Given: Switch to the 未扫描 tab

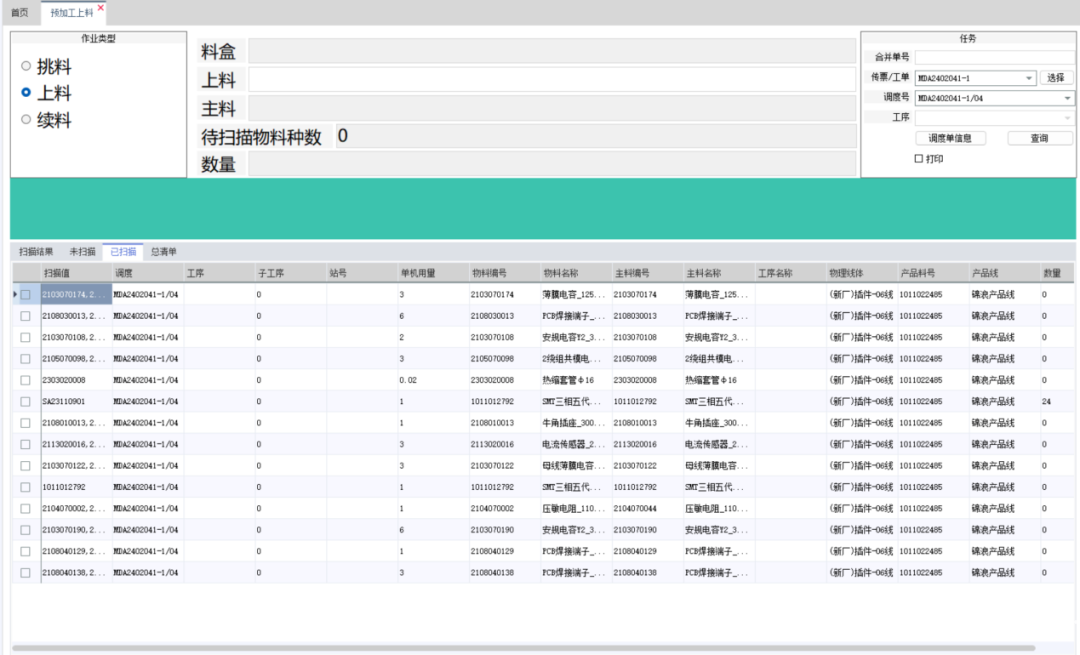Looking at the screenshot, I should point(82,252).
